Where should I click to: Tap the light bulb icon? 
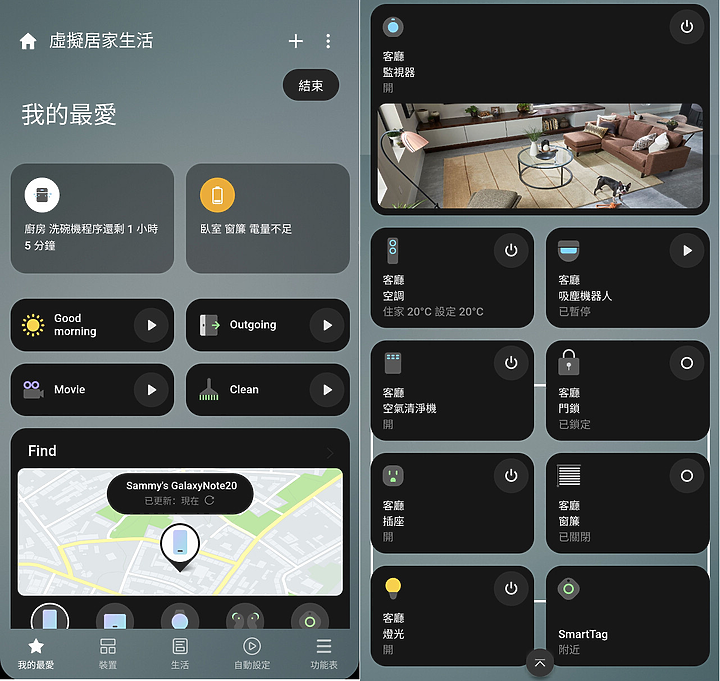click(x=393, y=589)
